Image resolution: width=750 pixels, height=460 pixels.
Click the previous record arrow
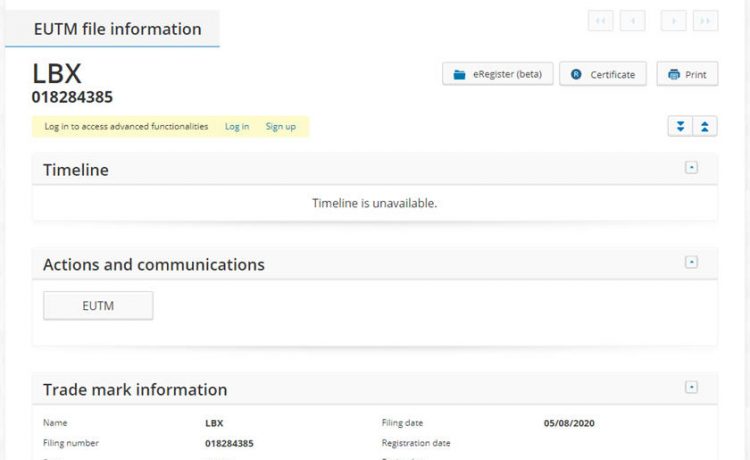(632, 21)
